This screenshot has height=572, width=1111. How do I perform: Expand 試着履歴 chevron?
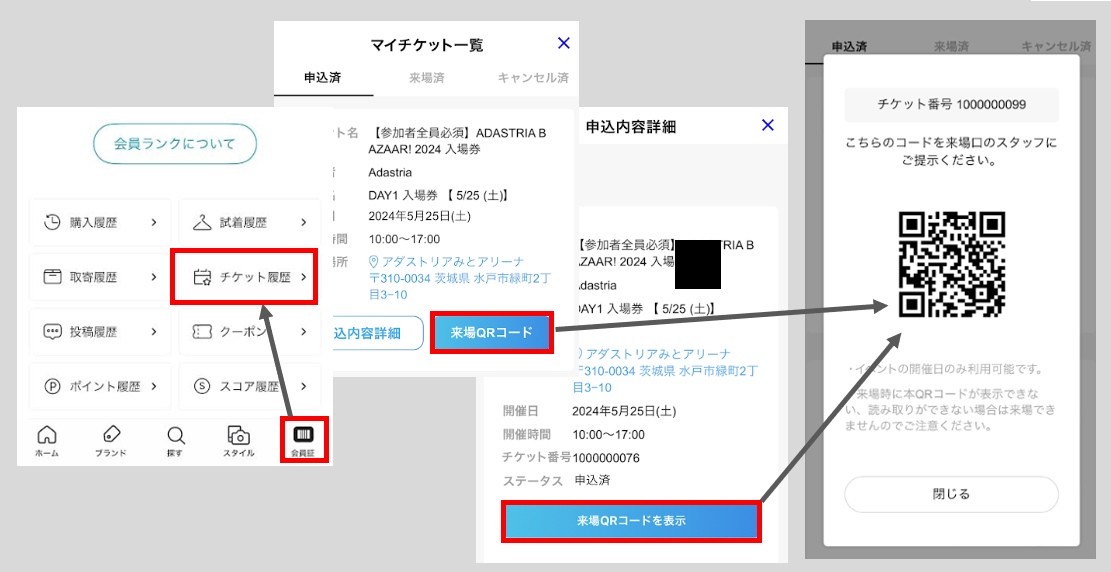(303, 223)
